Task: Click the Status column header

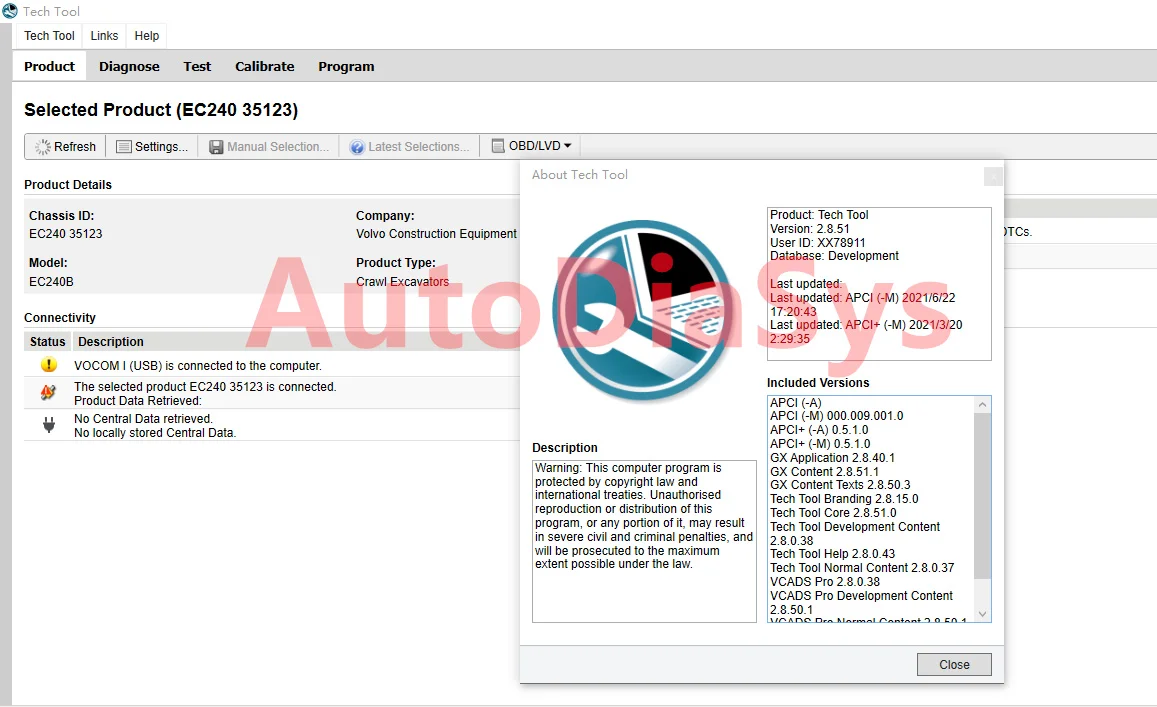Action: (47, 342)
